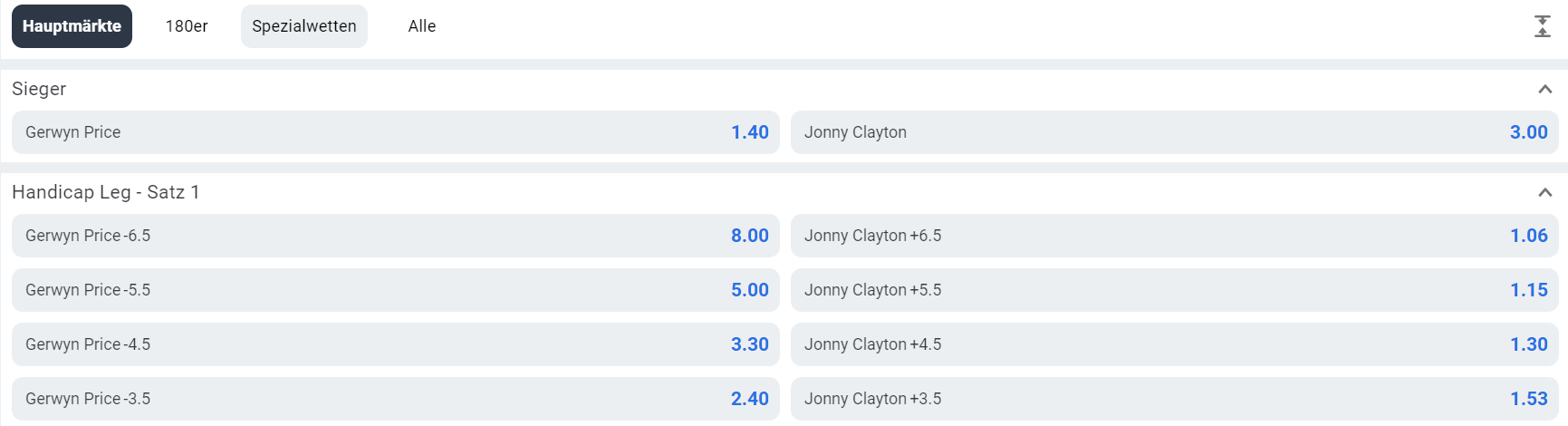Select Gerwyn Price -6.5 handicap odds
Image resolution: width=1568 pixels, height=426 pixels.
[x=396, y=236]
